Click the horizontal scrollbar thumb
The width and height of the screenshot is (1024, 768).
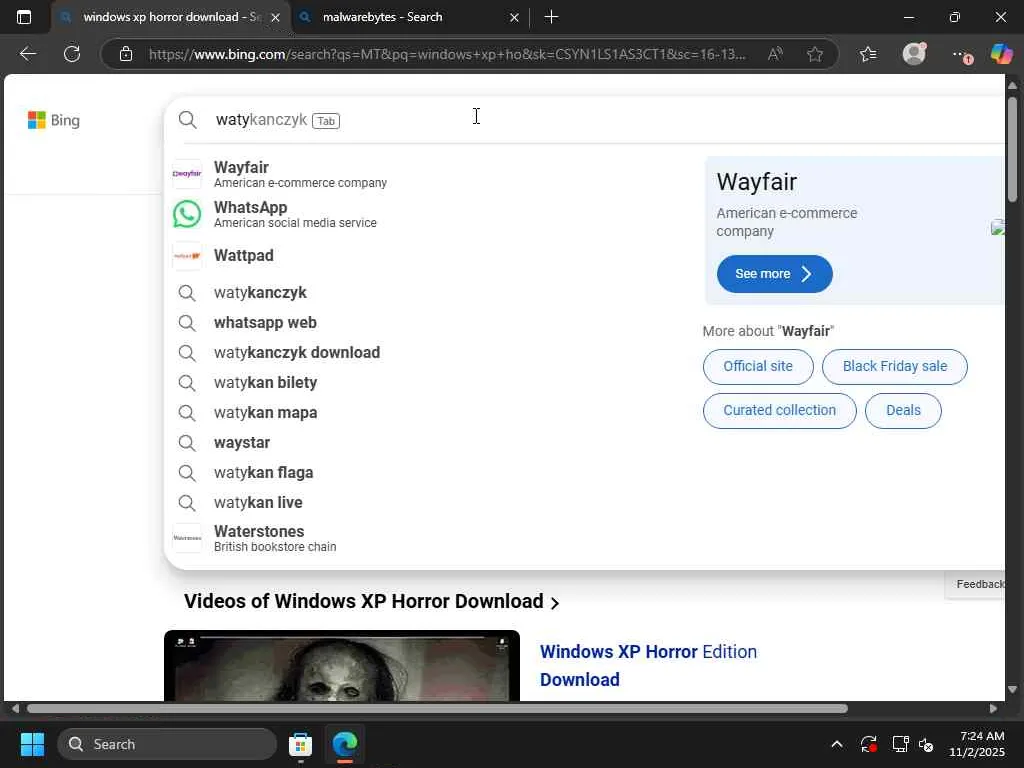[x=438, y=709]
